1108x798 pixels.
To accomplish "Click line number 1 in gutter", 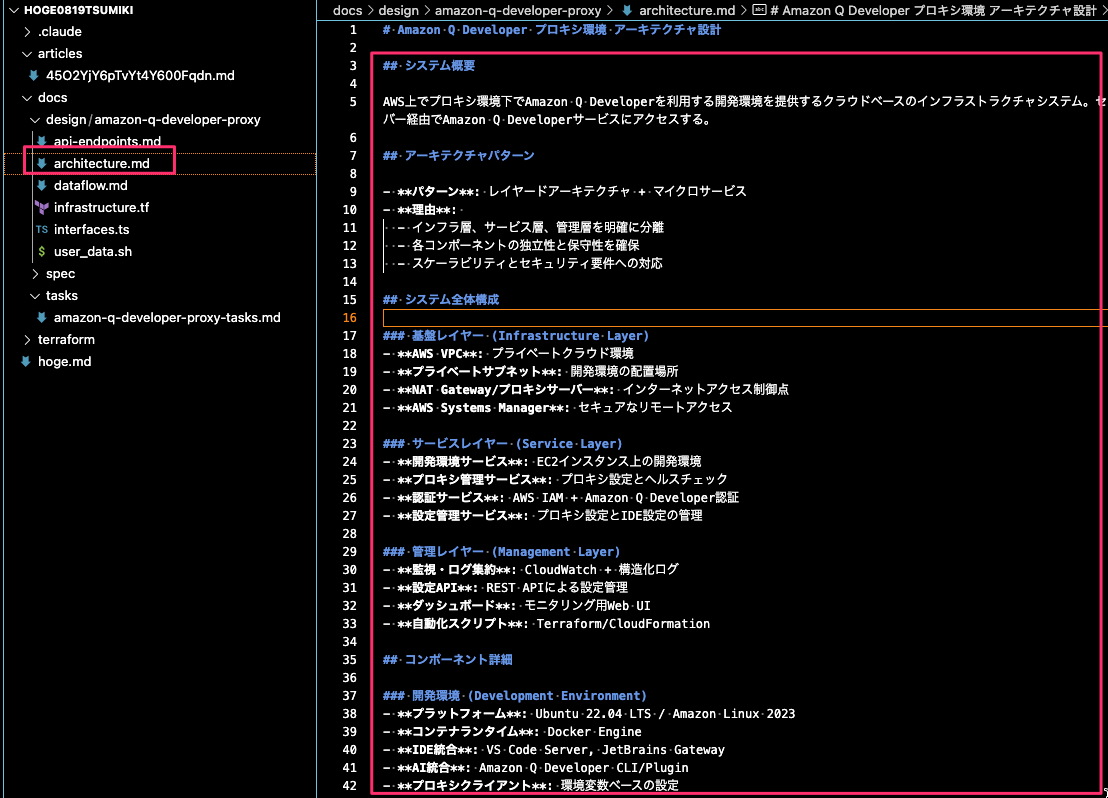I will (x=353, y=30).
